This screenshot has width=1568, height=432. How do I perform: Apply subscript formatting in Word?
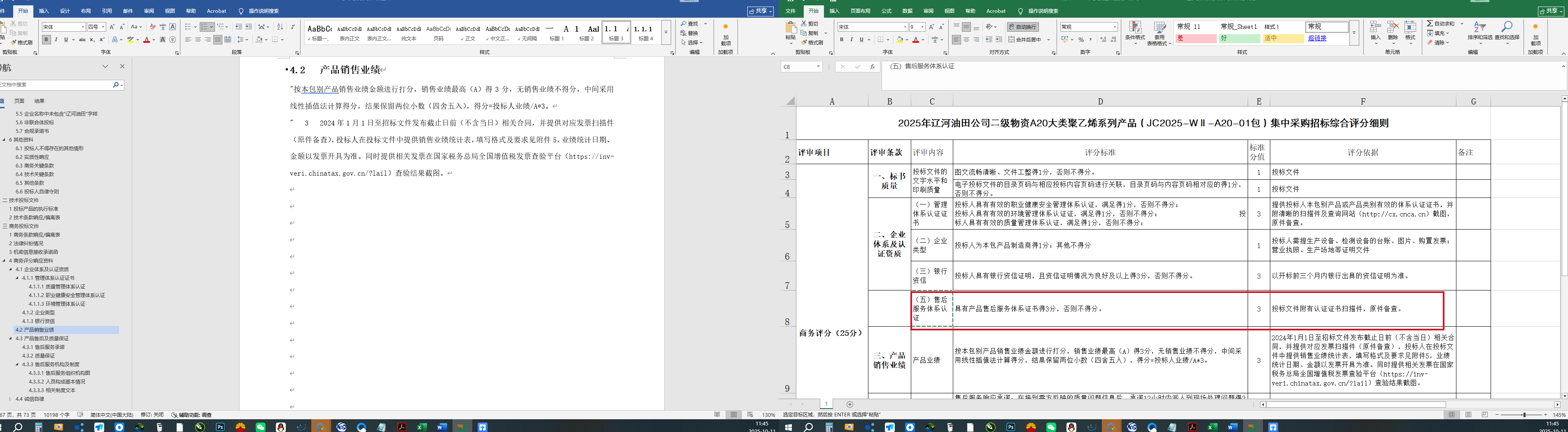(x=92, y=39)
